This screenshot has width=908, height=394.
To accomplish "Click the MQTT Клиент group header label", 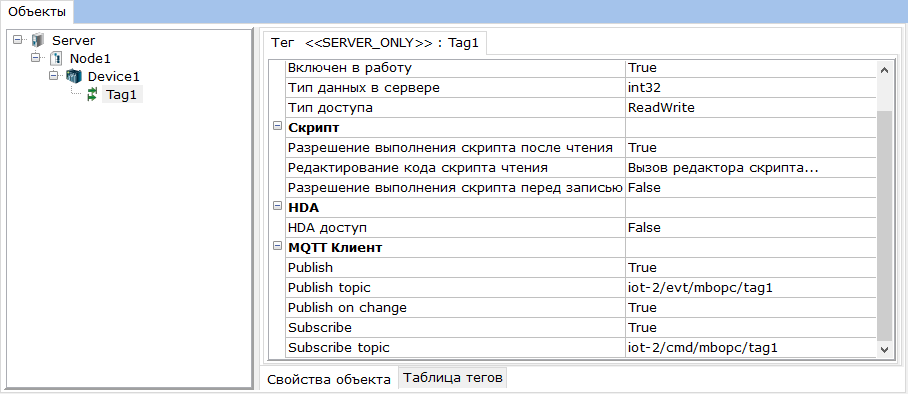I will (x=335, y=248).
